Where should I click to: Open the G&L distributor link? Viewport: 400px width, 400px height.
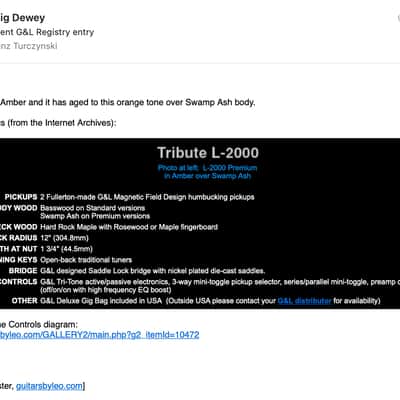(x=304, y=301)
